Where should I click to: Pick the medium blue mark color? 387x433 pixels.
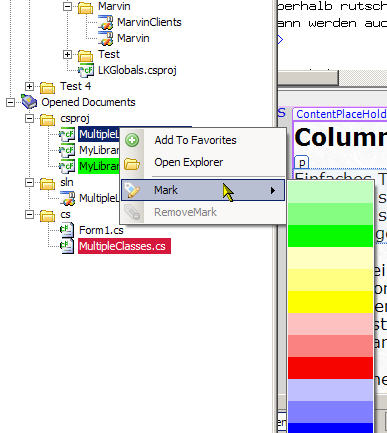(330, 412)
